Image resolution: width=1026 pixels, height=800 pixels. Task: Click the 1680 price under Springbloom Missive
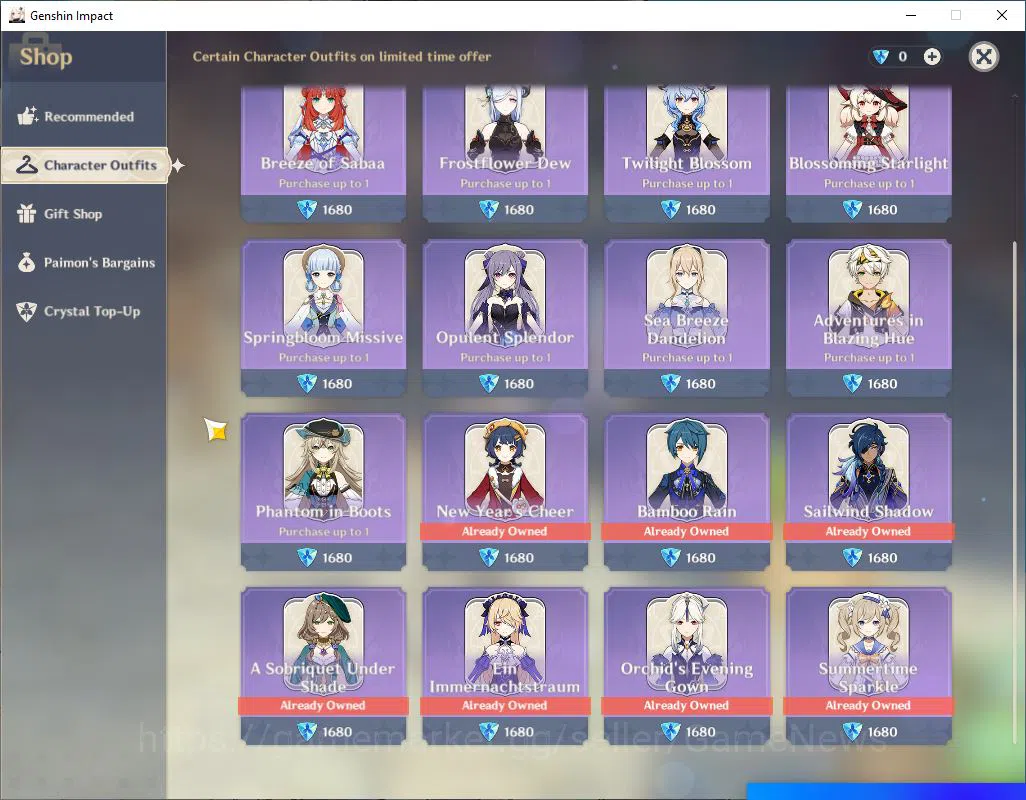(323, 383)
